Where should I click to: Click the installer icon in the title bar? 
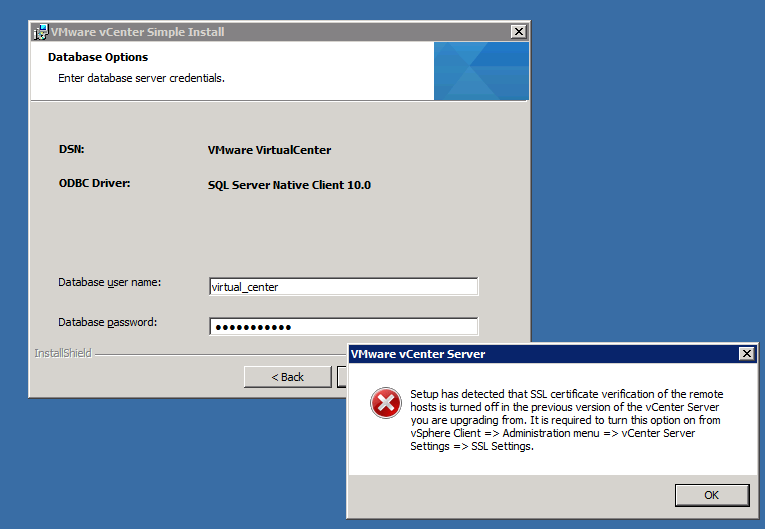tap(41, 32)
